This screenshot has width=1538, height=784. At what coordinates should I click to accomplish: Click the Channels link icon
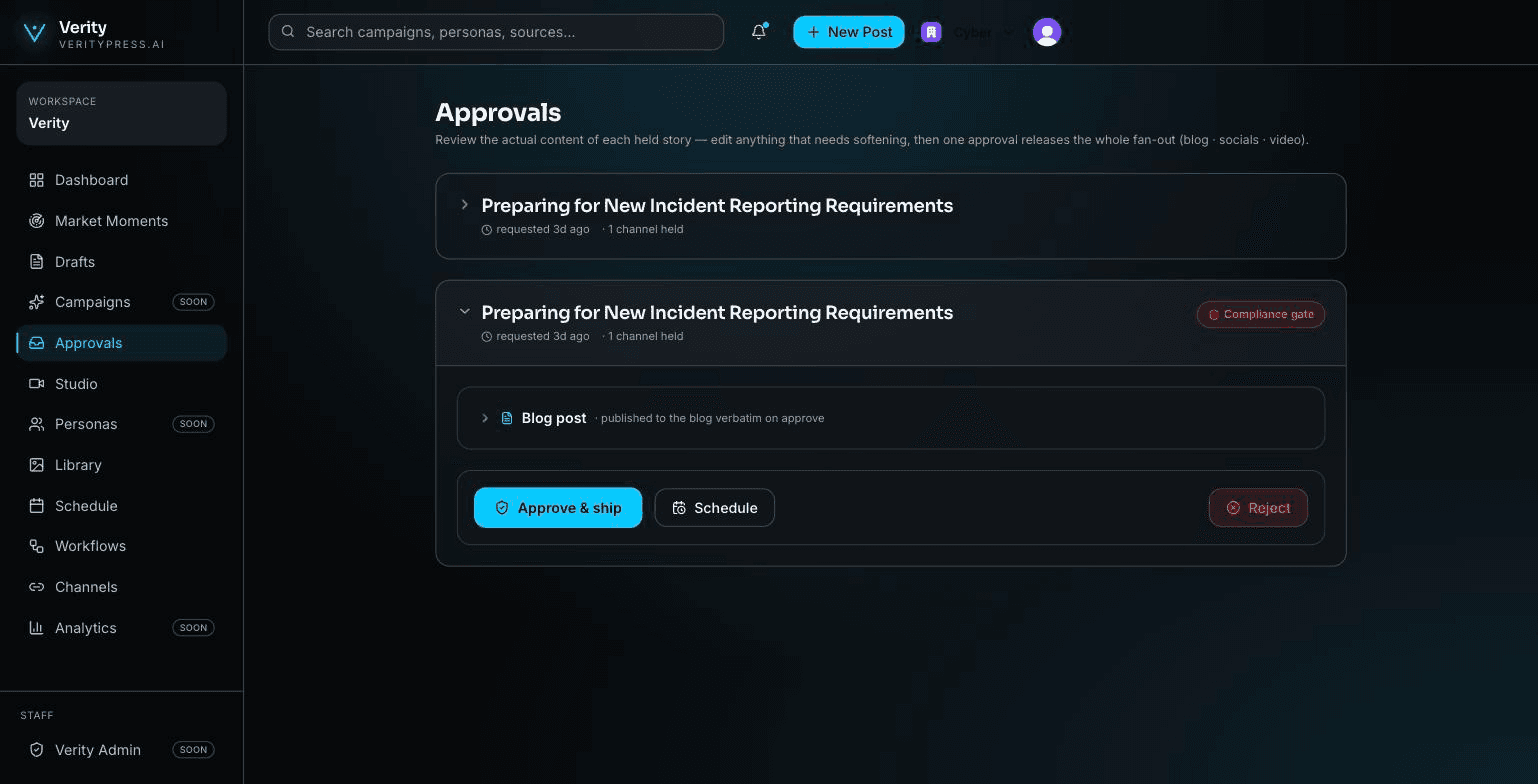(x=37, y=587)
